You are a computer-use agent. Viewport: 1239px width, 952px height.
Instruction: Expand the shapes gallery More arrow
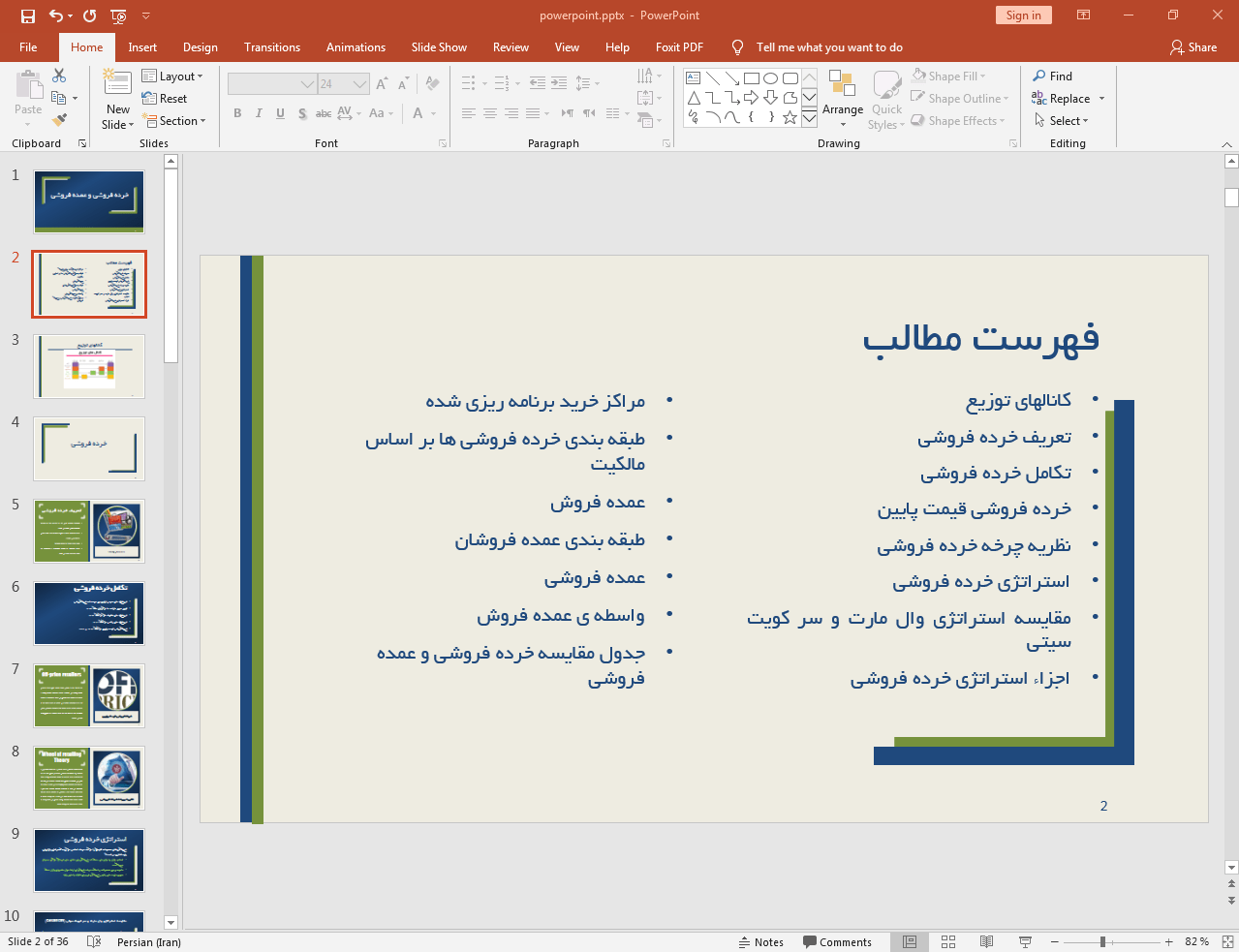(809, 117)
